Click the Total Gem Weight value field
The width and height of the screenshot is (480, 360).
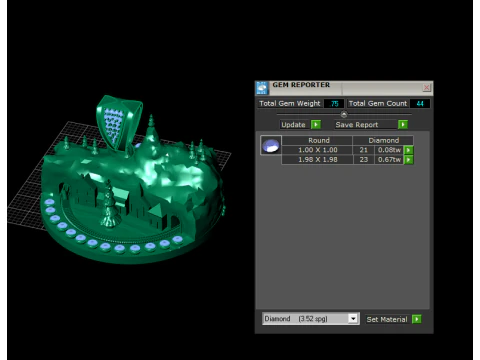click(x=334, y=104)
